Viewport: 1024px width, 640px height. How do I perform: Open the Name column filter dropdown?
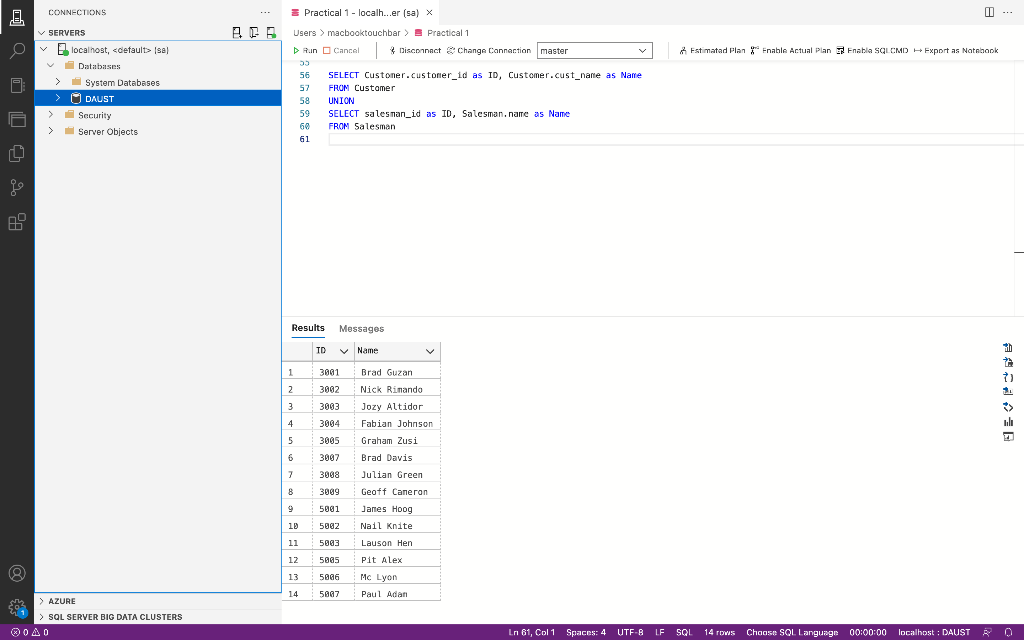tap(430, 351)
